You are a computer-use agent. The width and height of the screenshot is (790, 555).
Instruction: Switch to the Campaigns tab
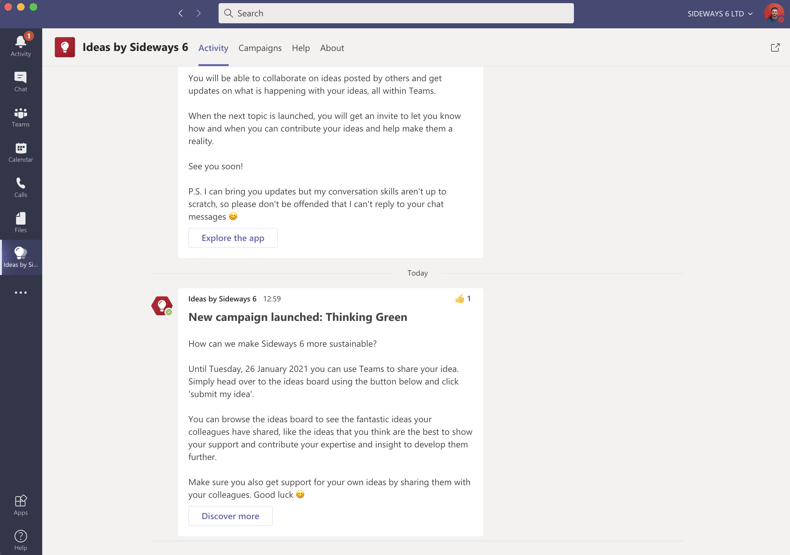point(260,48)
